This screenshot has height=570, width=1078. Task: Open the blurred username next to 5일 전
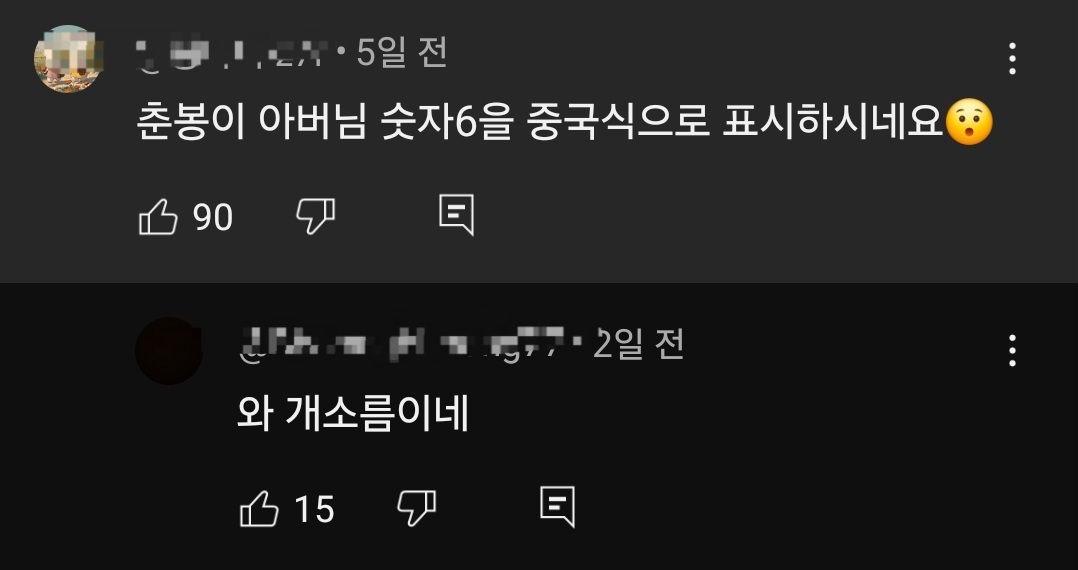coord(234,55)
